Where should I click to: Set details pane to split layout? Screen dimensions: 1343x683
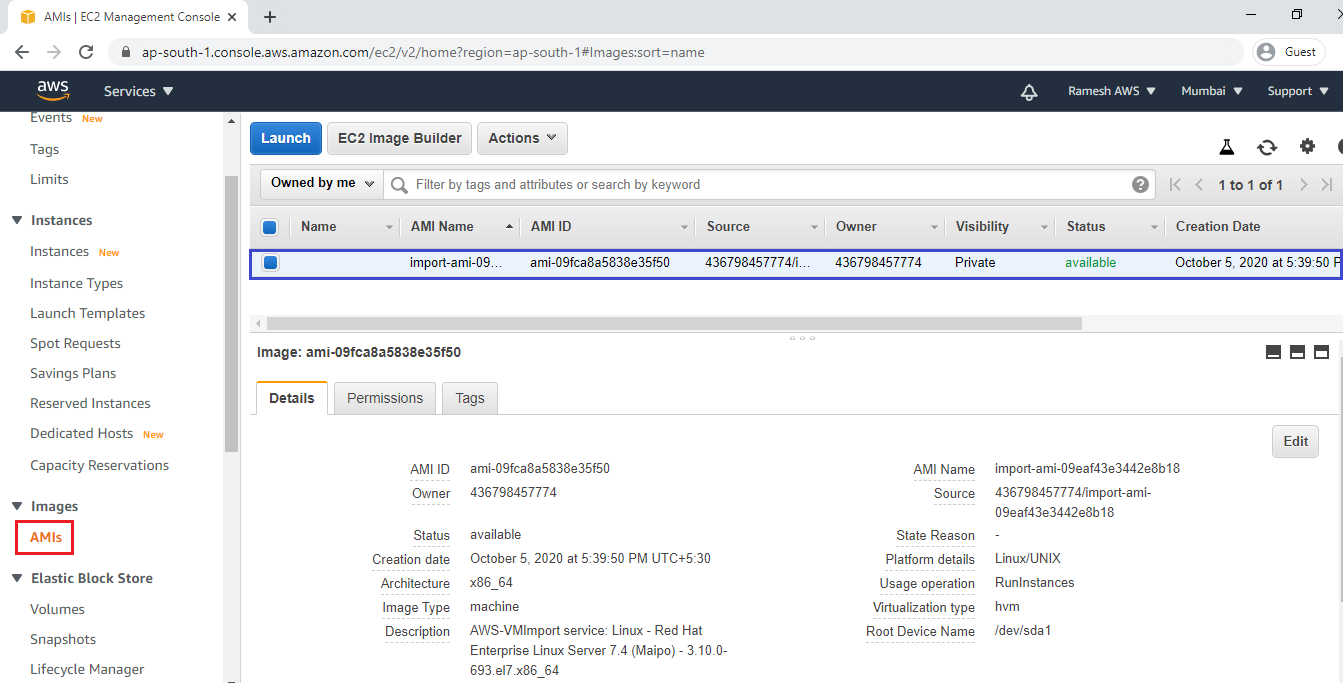[1297, 352]
